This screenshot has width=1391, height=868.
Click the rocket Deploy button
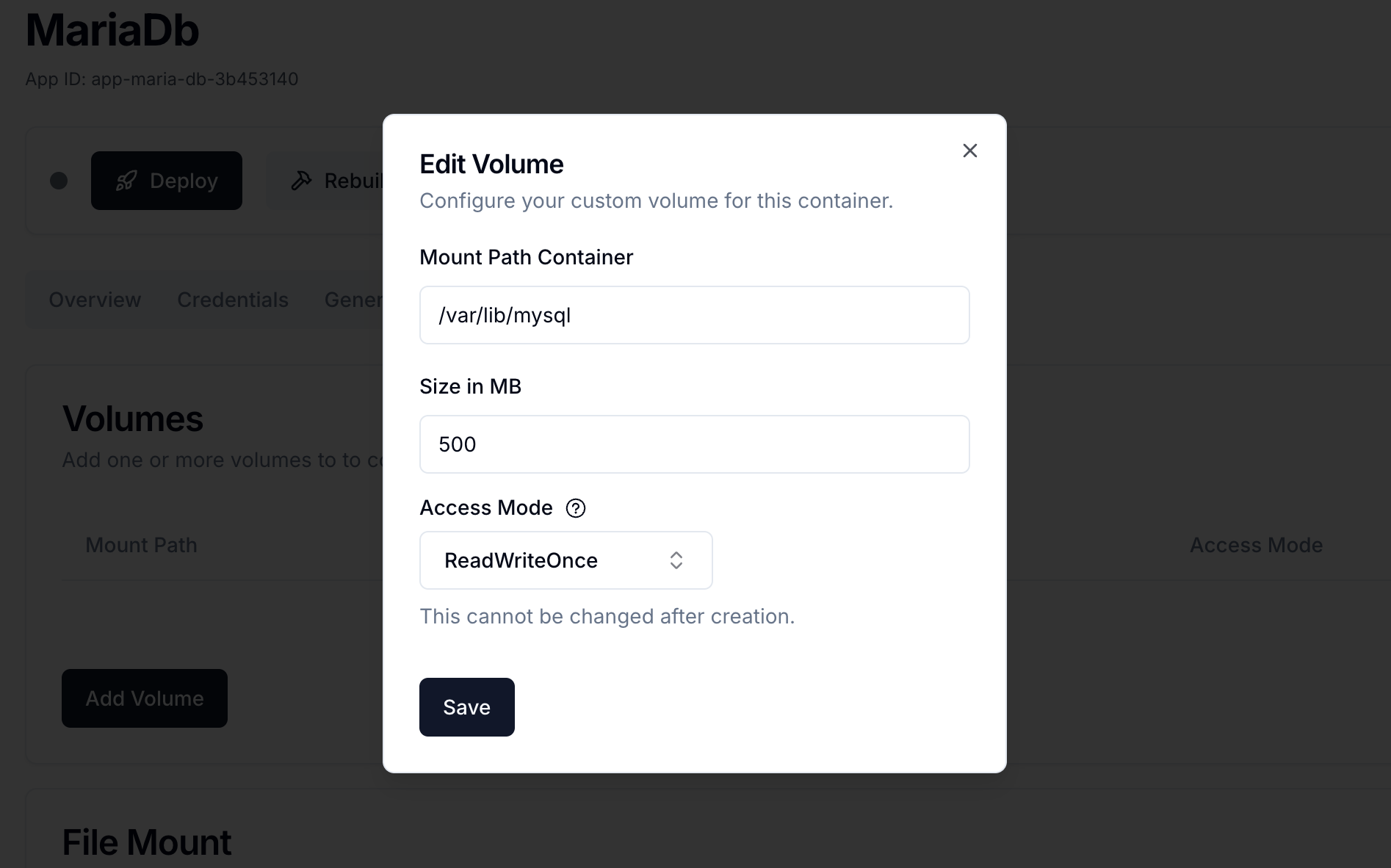point(167,181)
